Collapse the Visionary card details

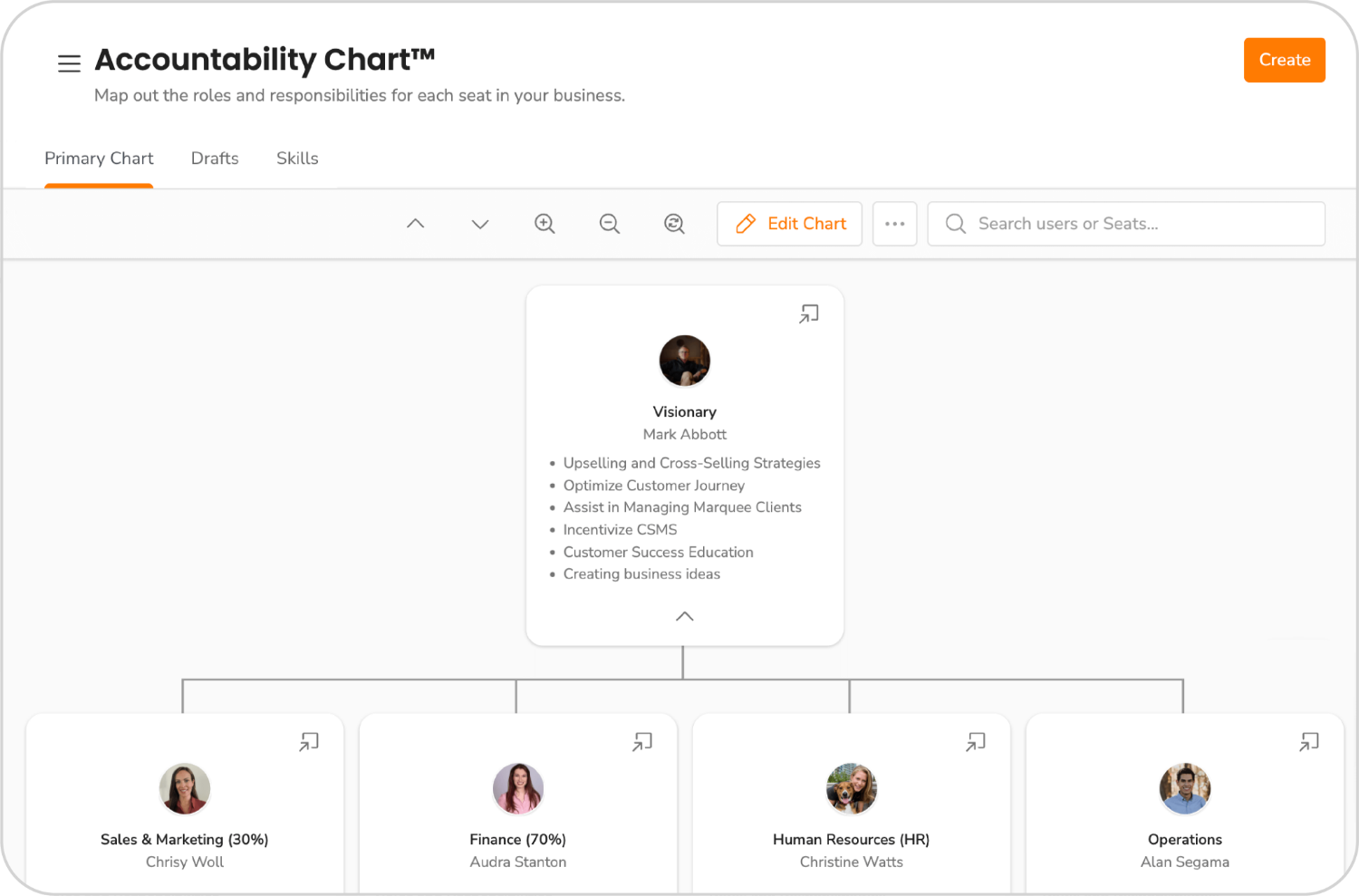point(684,616)
